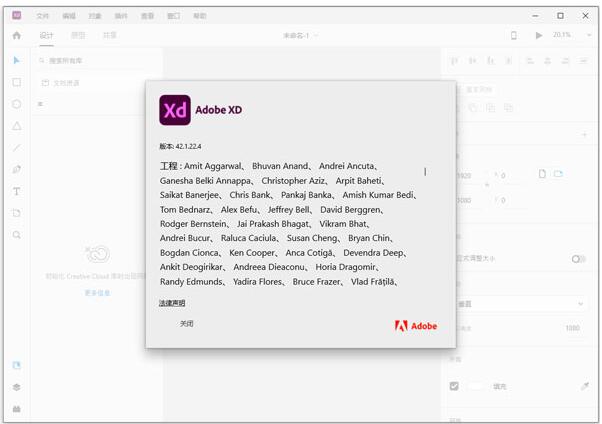Click the Align Right icon

[x=566, y=61]
